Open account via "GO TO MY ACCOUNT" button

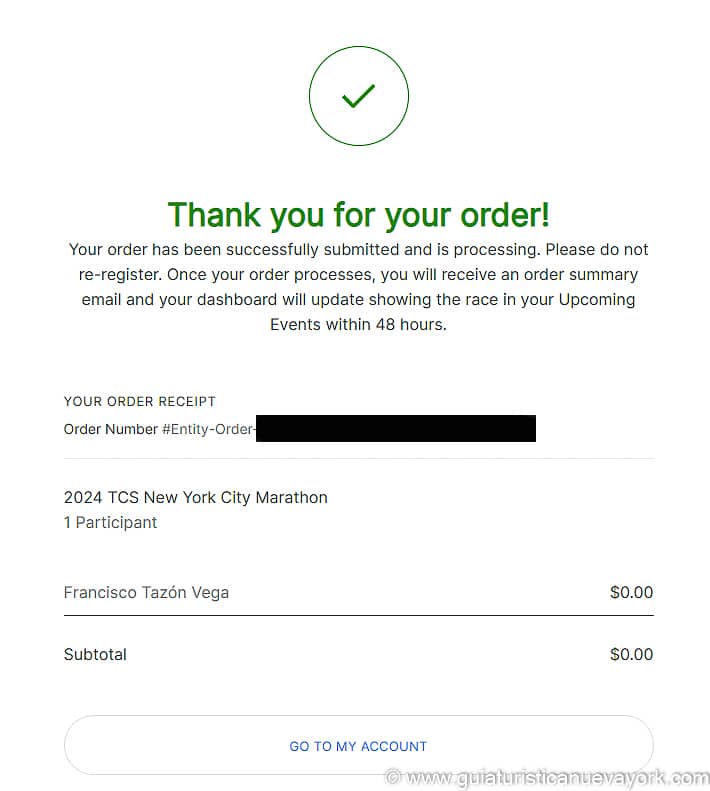click(358, 746)
